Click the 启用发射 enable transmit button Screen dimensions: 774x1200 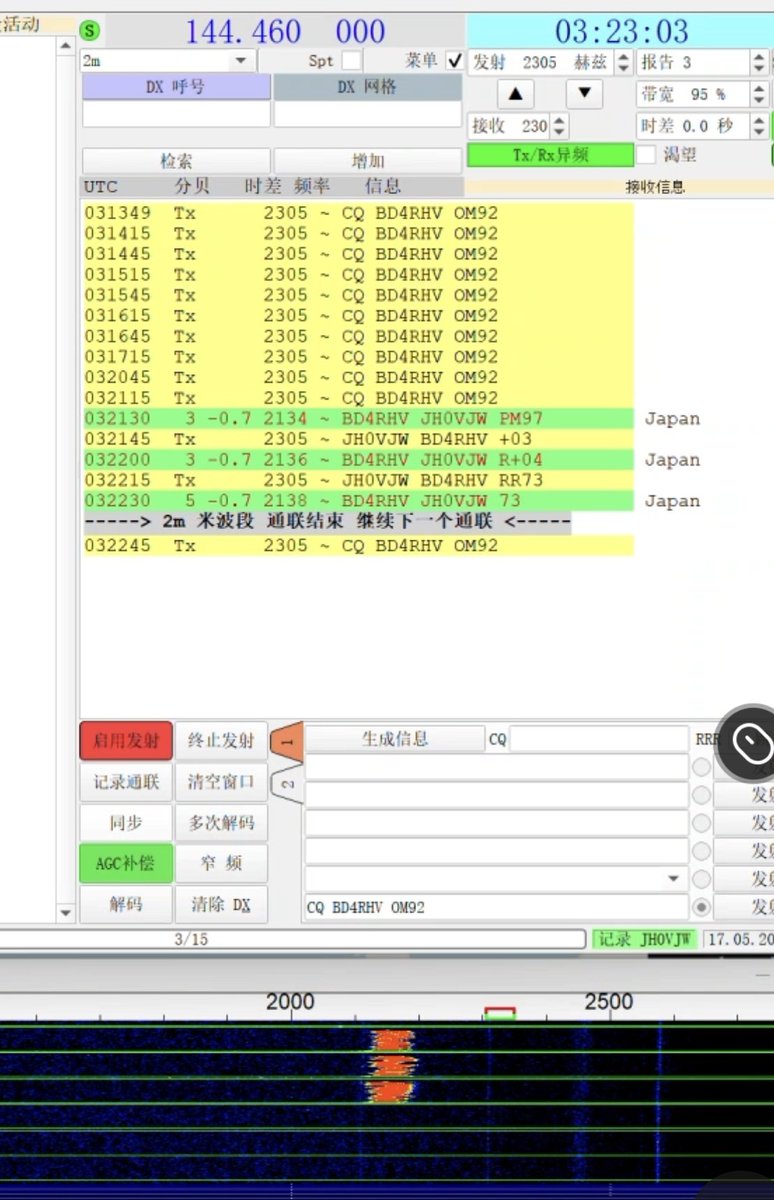126,741
